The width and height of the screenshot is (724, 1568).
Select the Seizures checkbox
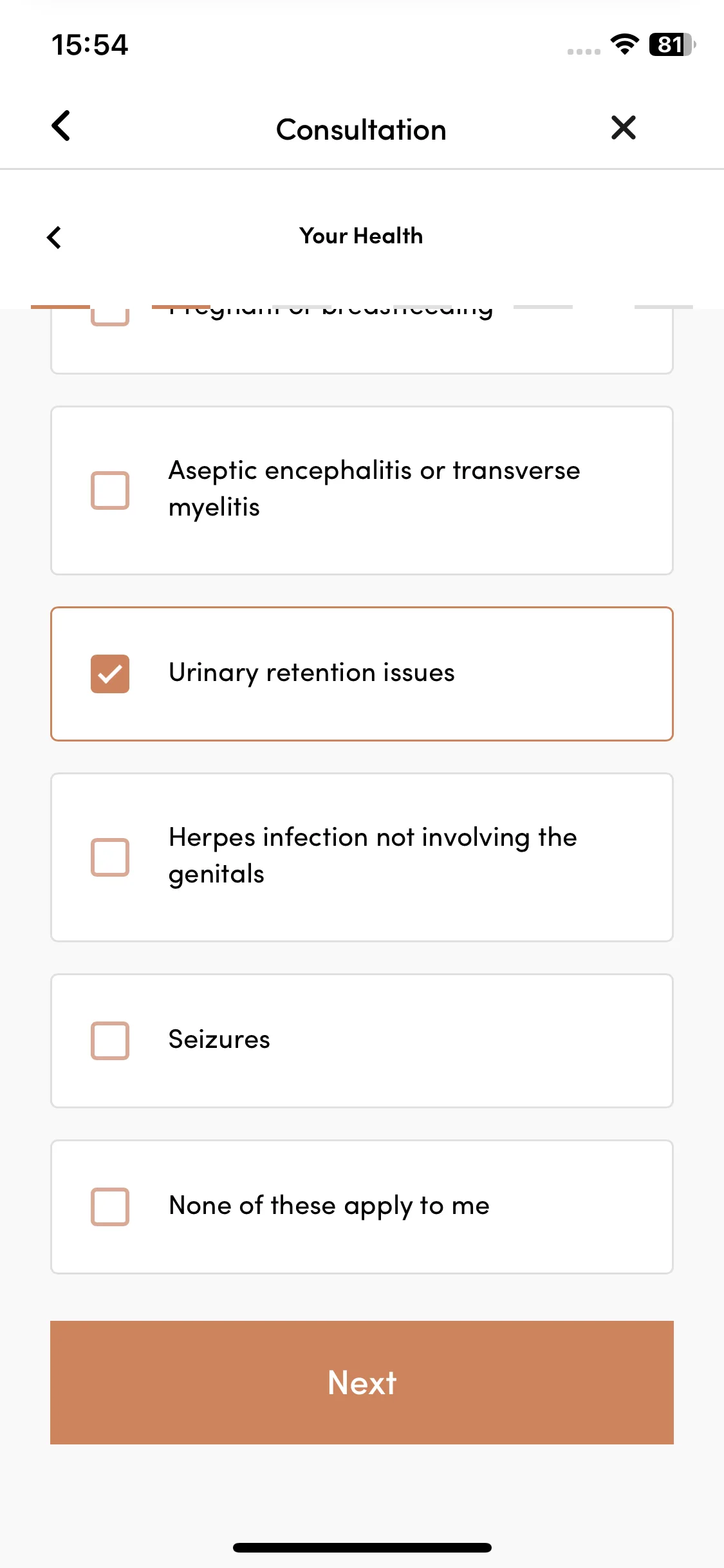[110, 1041]
